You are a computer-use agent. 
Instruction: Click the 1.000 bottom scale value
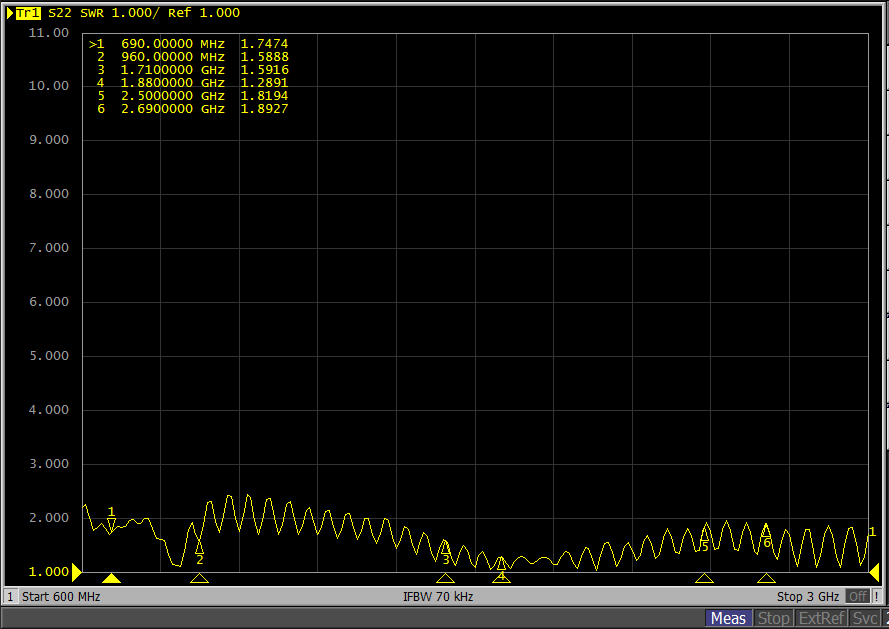(x=49, y=572)
